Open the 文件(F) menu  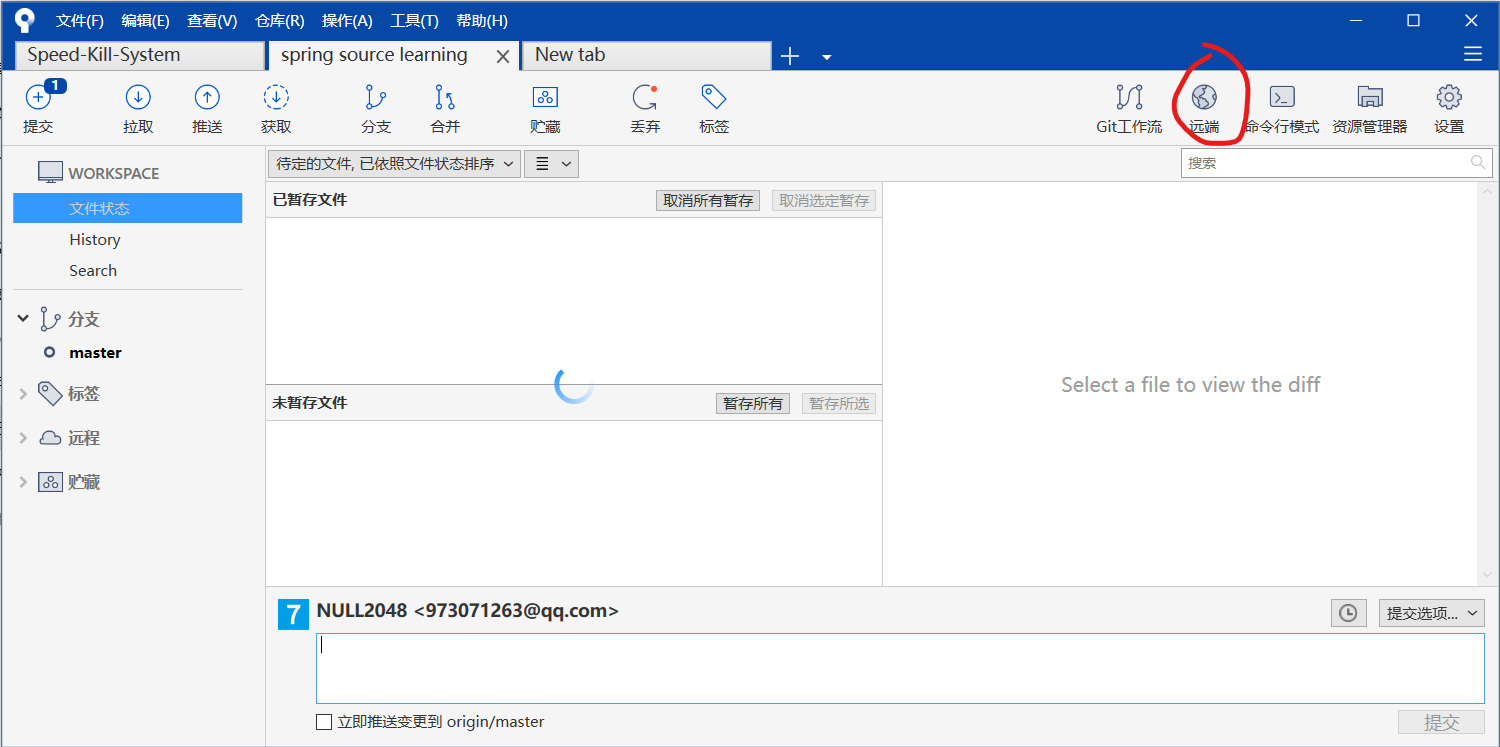80,21
